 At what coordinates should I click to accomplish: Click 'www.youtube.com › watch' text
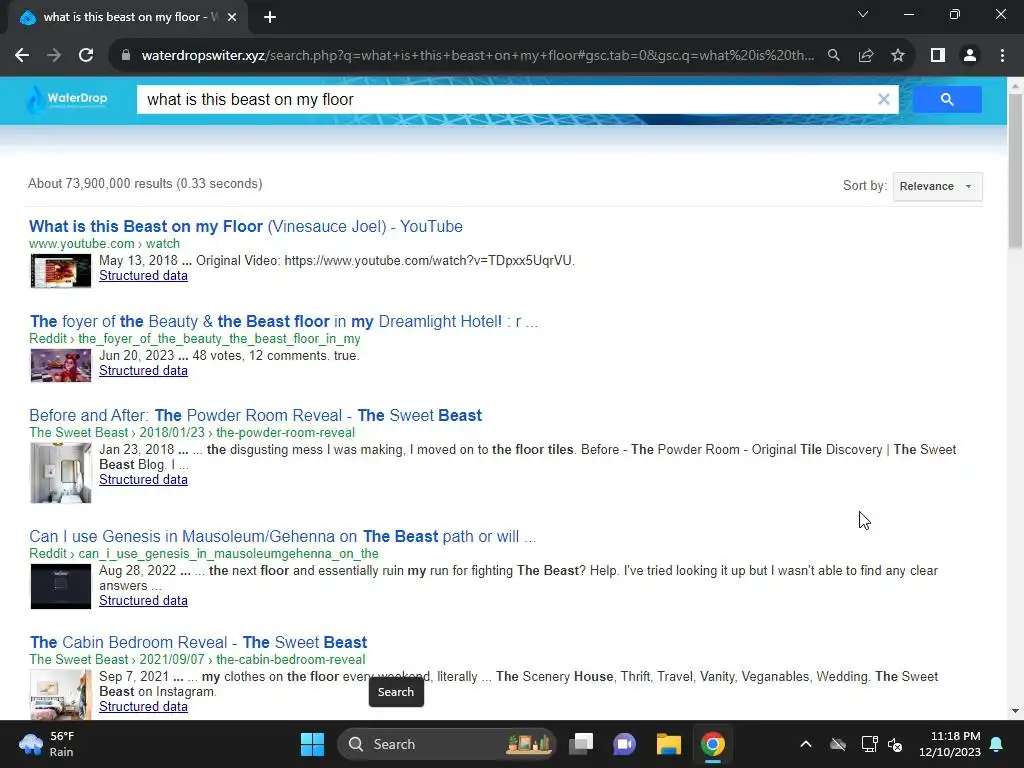104,244
